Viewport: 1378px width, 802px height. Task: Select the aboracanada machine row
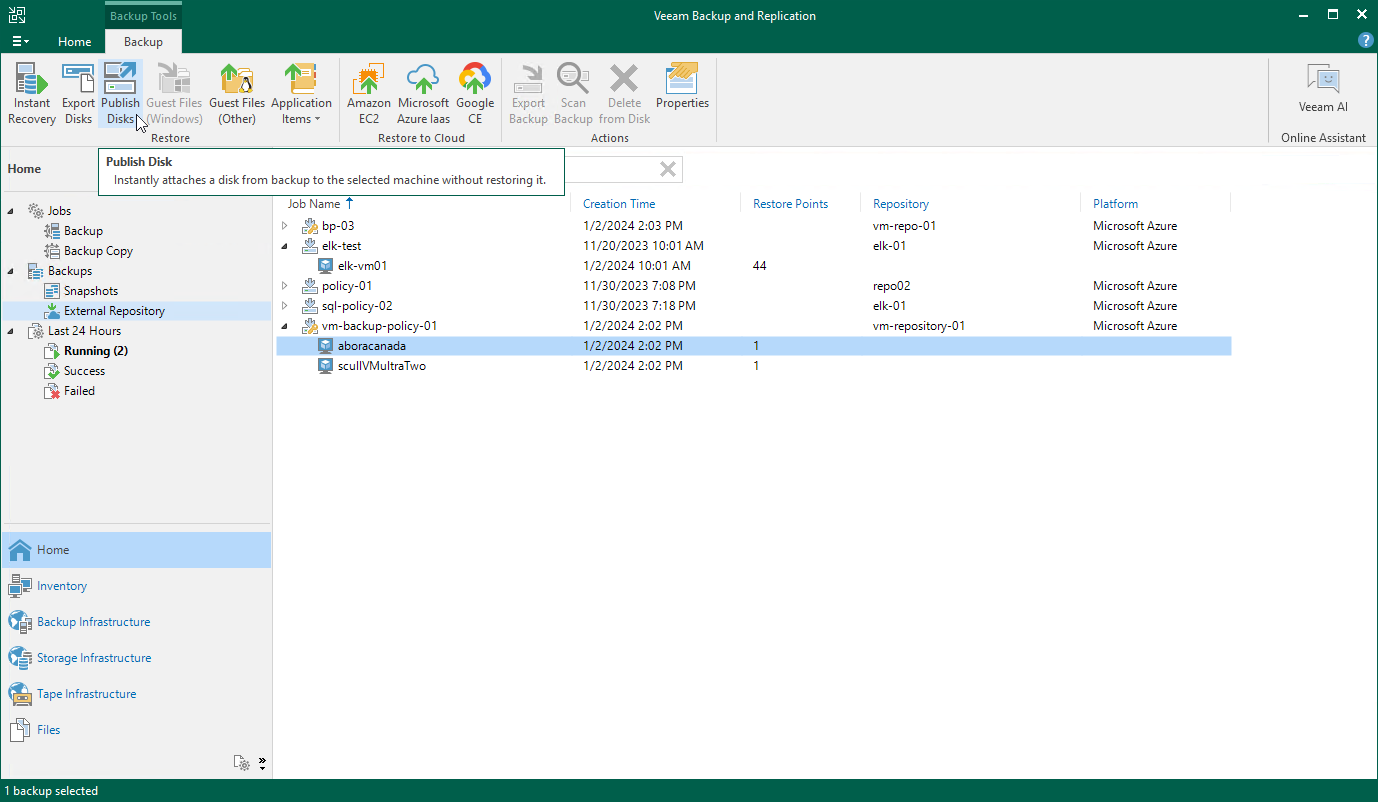coord(754,346)
